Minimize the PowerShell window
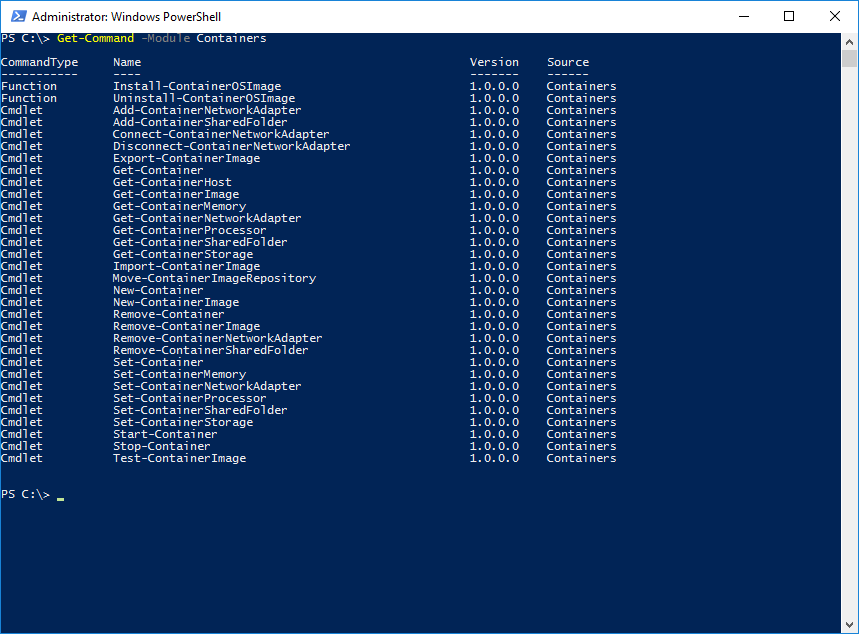The height and width of the screenshot is (634, 859). click(x=743, y=16)
